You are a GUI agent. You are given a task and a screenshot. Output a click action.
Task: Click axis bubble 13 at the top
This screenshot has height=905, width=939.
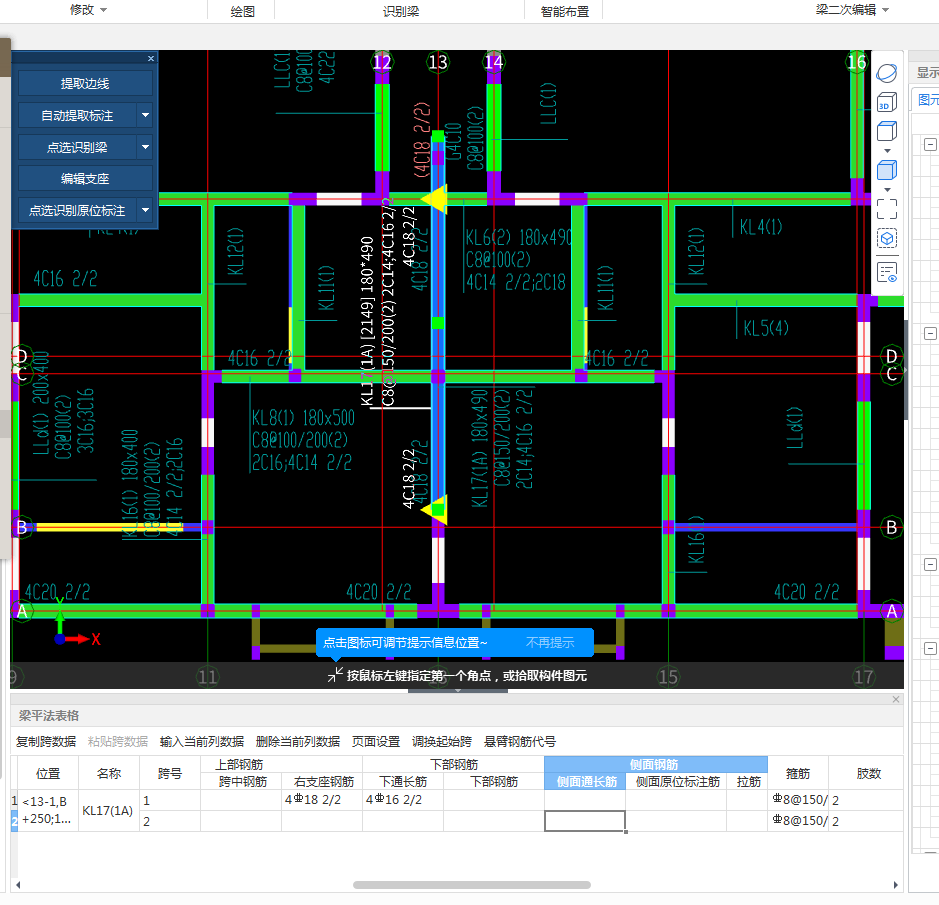[438, 62]
